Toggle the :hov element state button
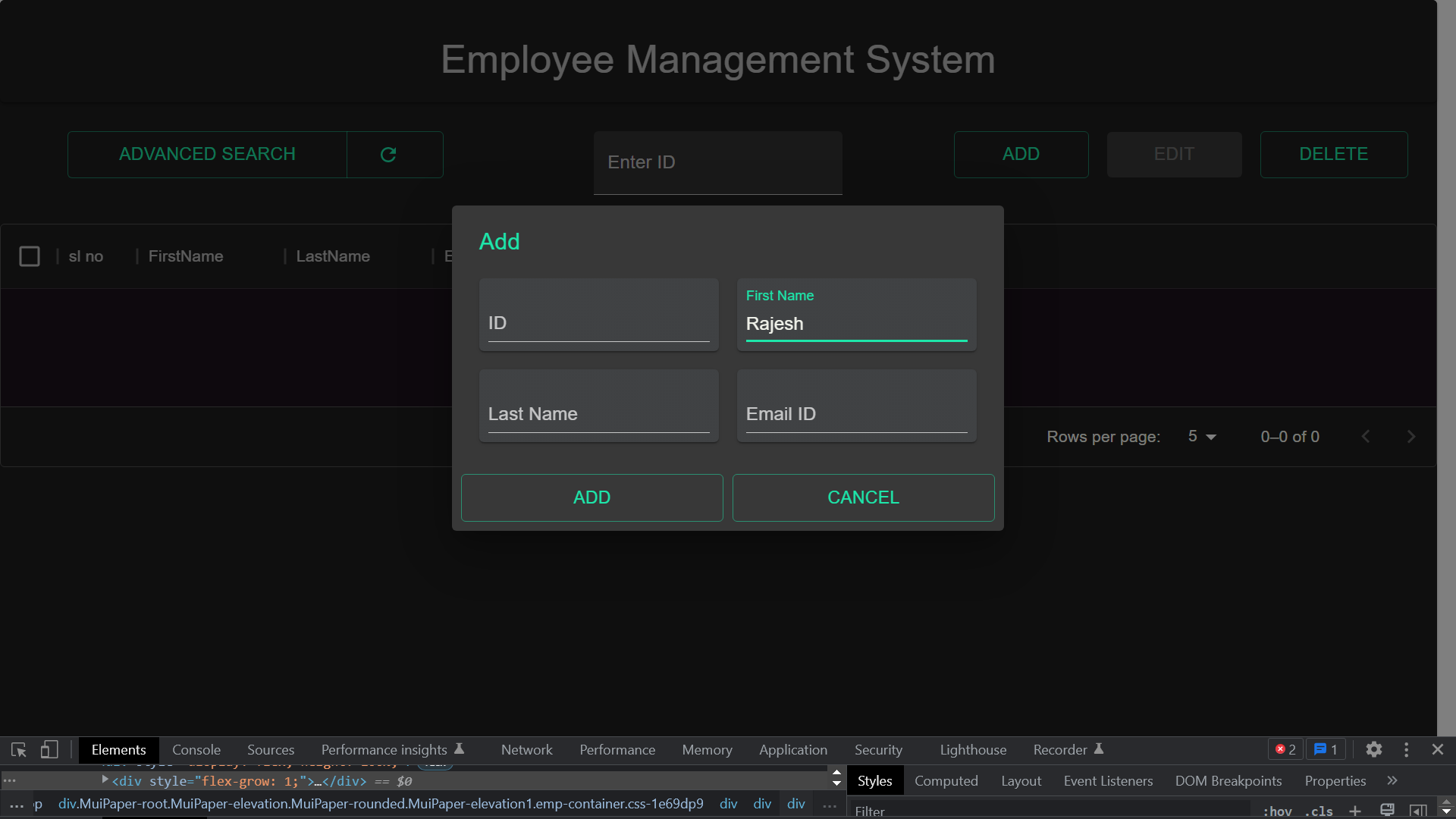Viewport: 1456px width, 819px height. click(x=1277, y=811)
